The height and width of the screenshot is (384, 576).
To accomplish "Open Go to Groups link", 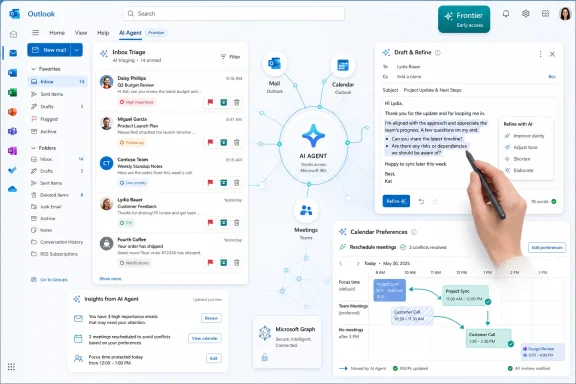I will click(x=49, y=280).
